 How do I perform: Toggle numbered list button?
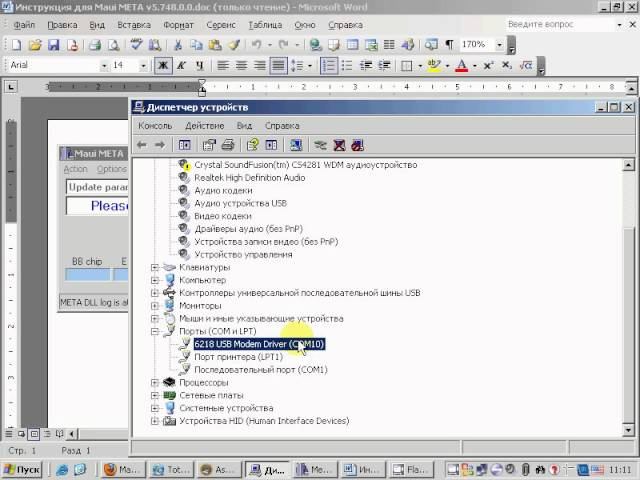329,65
